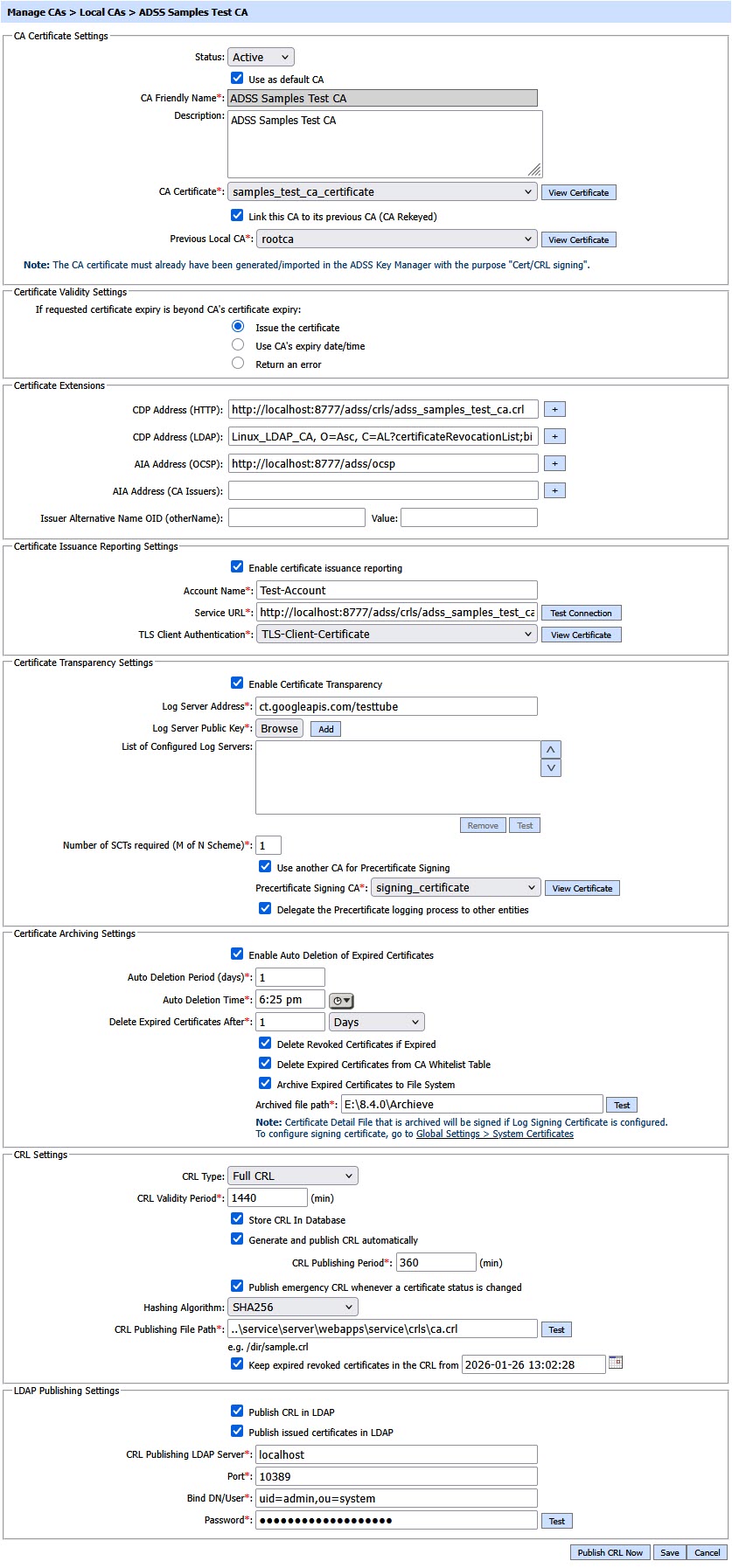Click the Account Name input field

[x=396, y=591]
